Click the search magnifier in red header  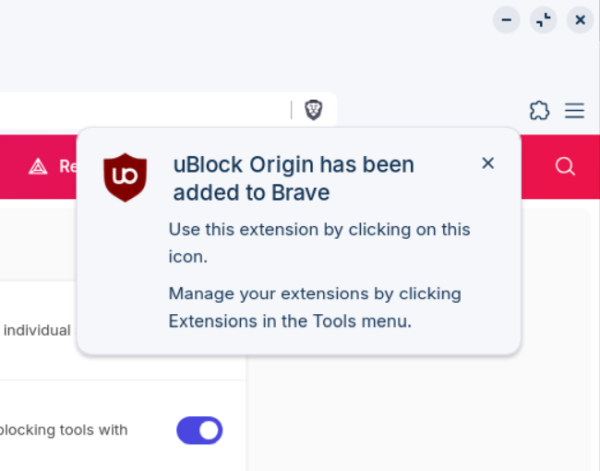tap(565, 166)
